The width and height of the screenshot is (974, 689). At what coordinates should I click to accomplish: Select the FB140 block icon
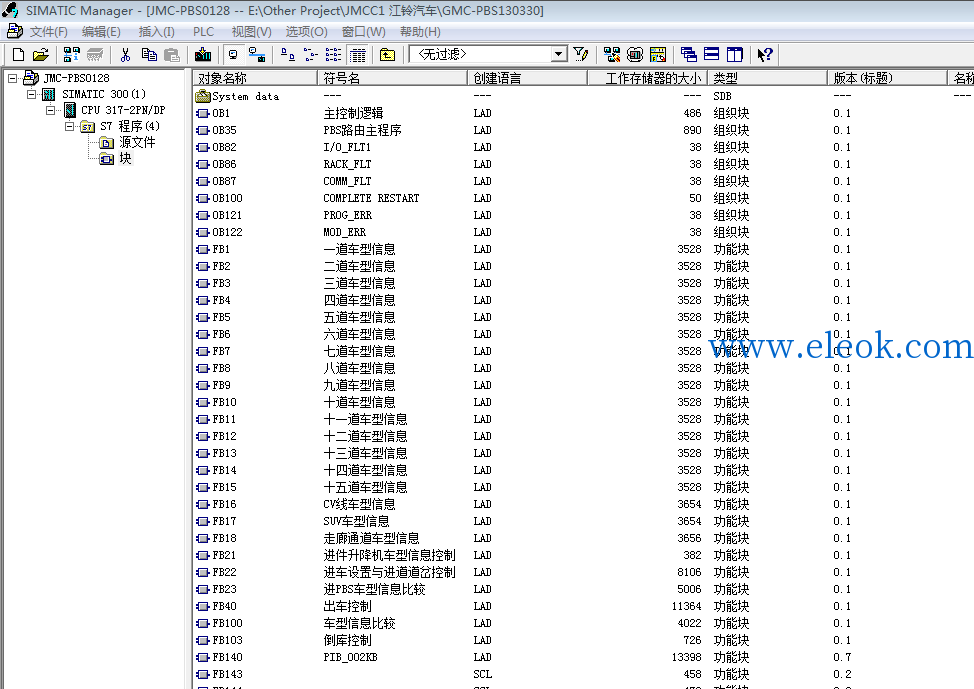pyautogui.click(x=203, y=657)
